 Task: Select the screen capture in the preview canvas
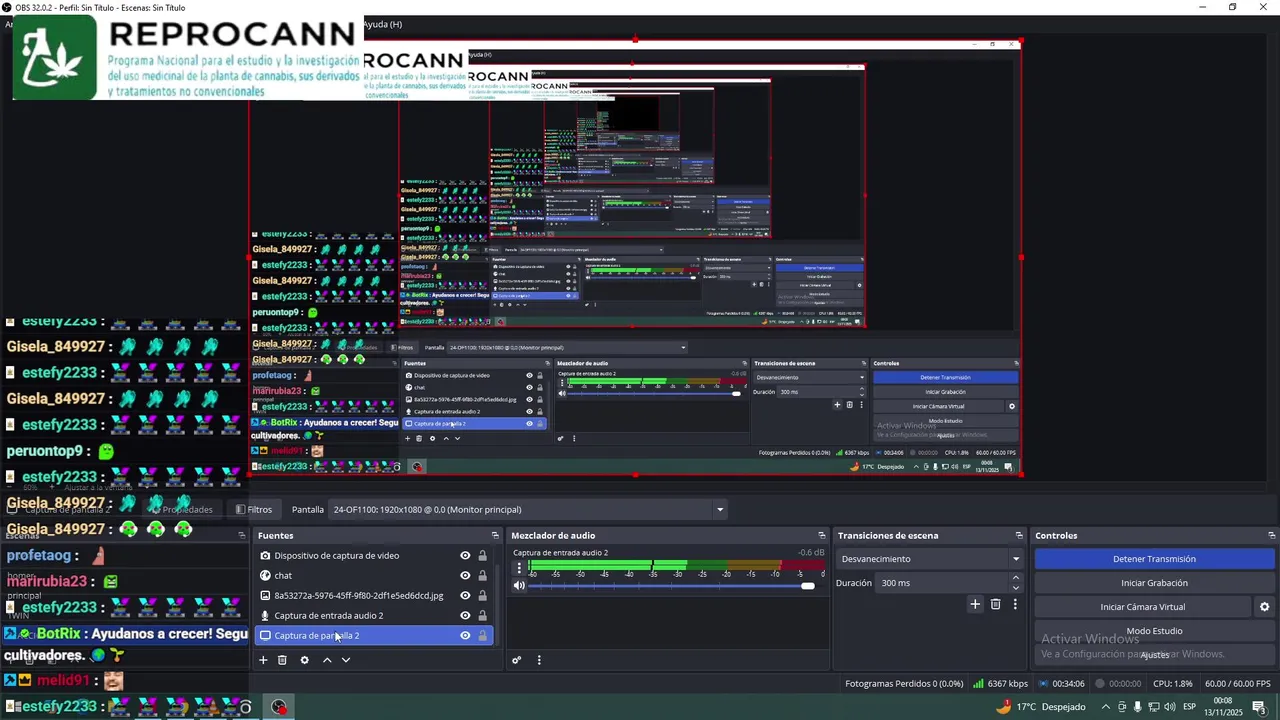tap(635, 258)
